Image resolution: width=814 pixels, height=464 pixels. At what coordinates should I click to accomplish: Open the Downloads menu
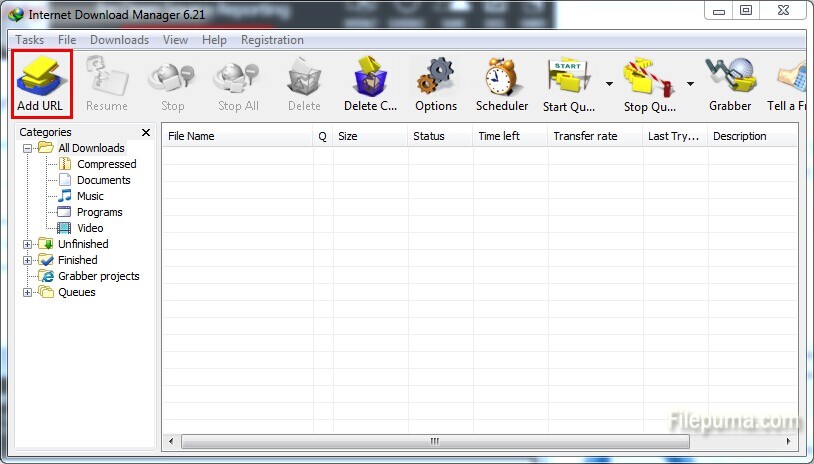point(119,40)
